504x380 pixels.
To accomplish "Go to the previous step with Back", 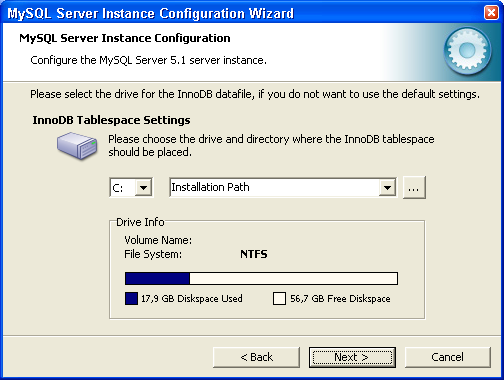I will point(256,357).
